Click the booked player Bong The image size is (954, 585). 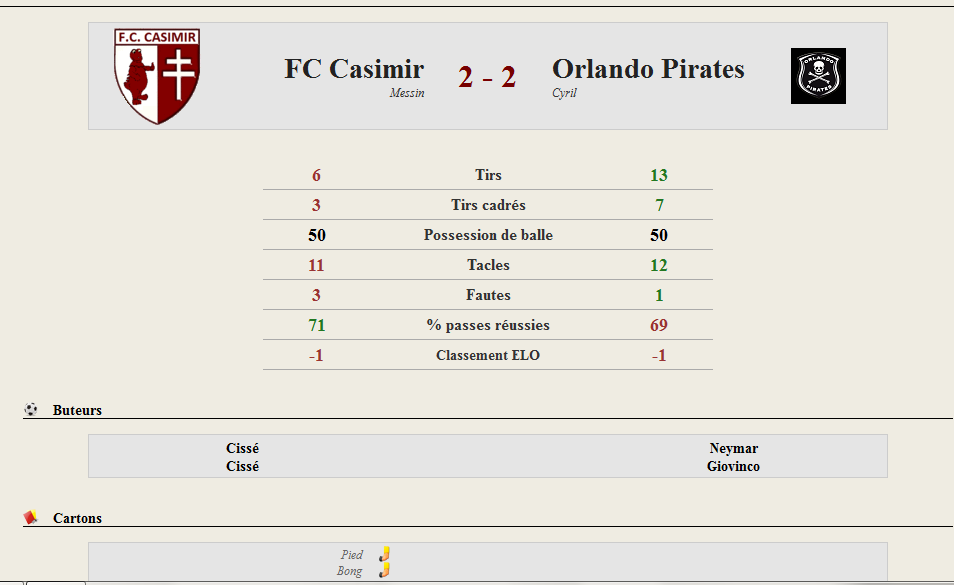coord(349,571)
